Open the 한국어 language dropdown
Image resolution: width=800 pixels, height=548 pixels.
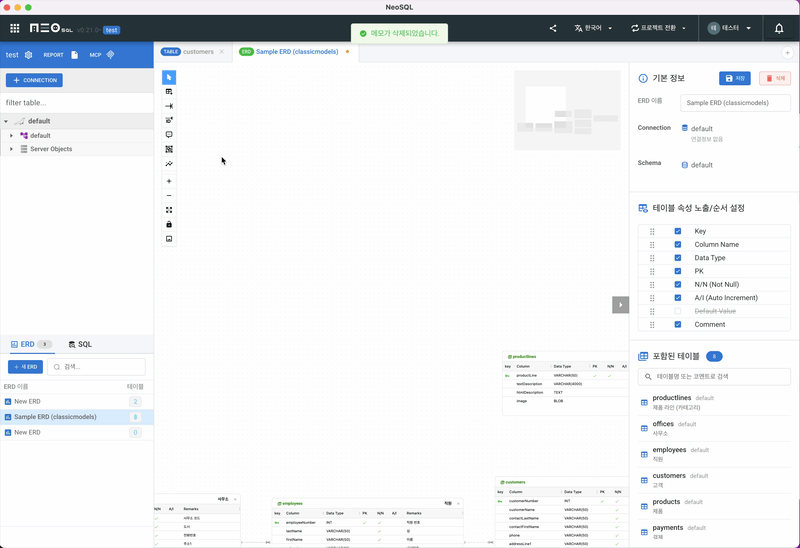pyautogui.click(x=596, y=28)
